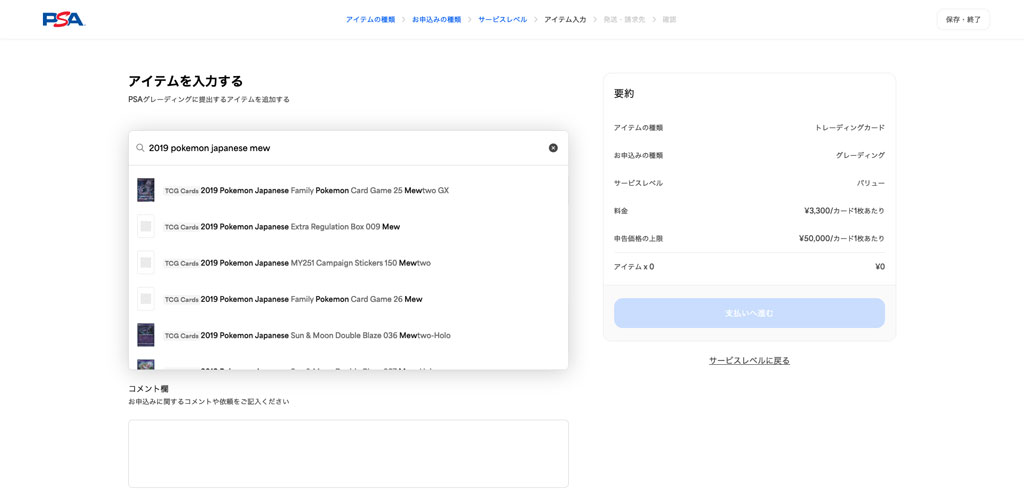Open the アイテム入力 step
The height and width of the screenshot is (502, 1024).
(565, 20)
